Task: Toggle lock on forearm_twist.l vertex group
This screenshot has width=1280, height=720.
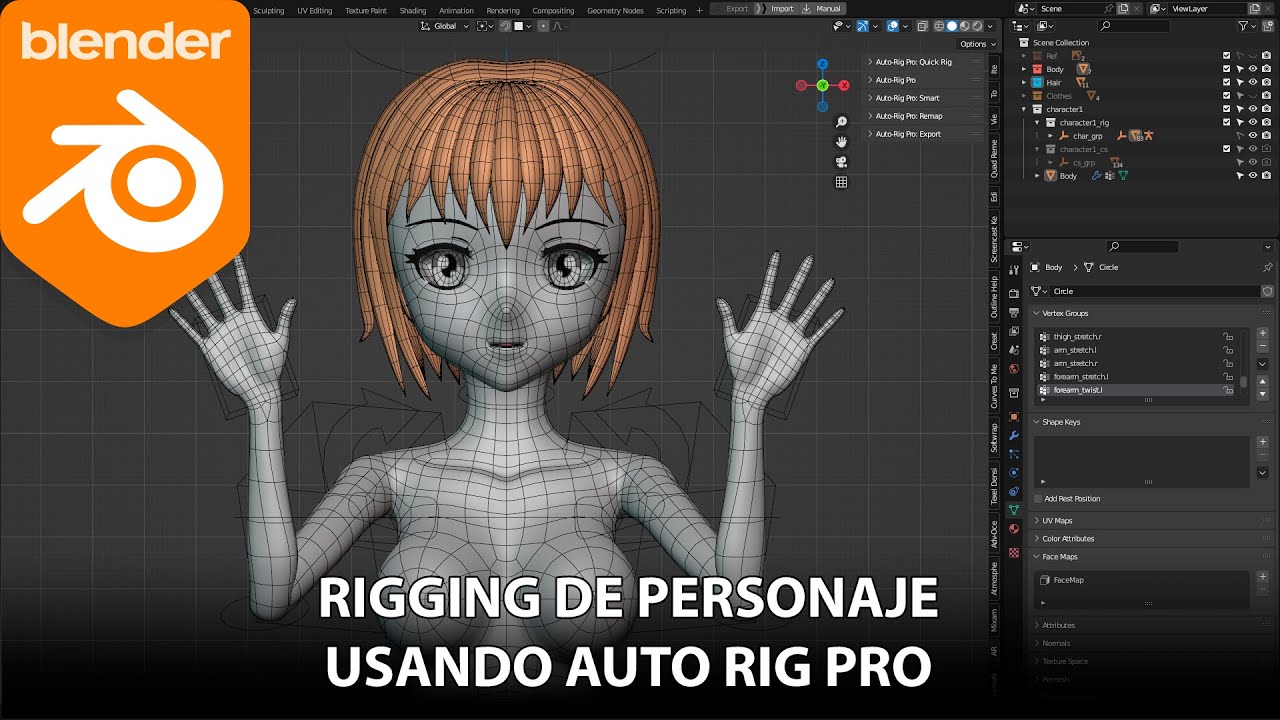Action: pos(1228,390)
